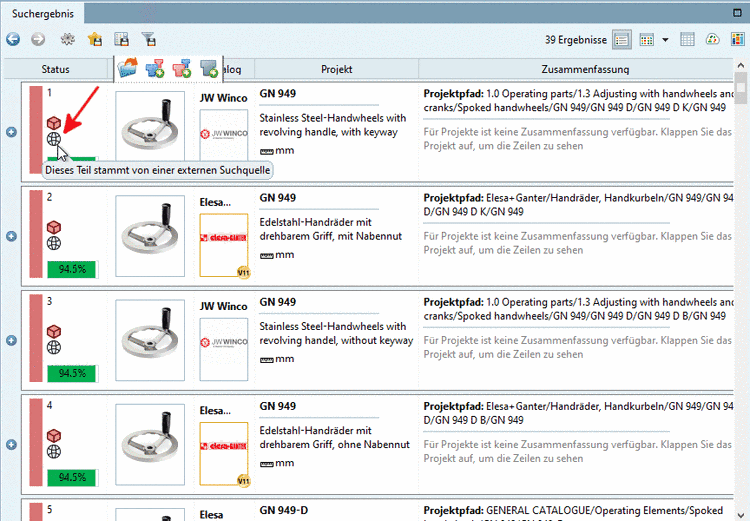Click the grey part add icon
The image size is (750, 521).
coord(209,68)
